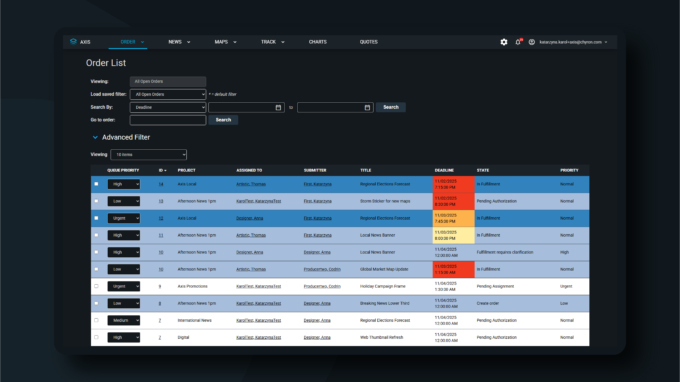Image resolution: width=680 pixels, height=382 pixels.
Task: Focus the Go to order input field
Action: point(168,120)
